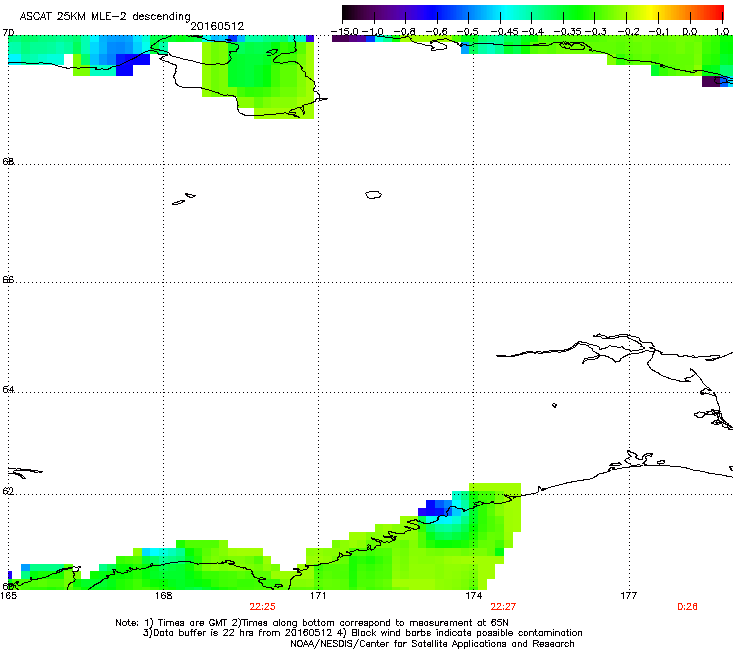Click the -1.0 color scale label
Viewport: 740px width, 650px height.
(373, 32)
